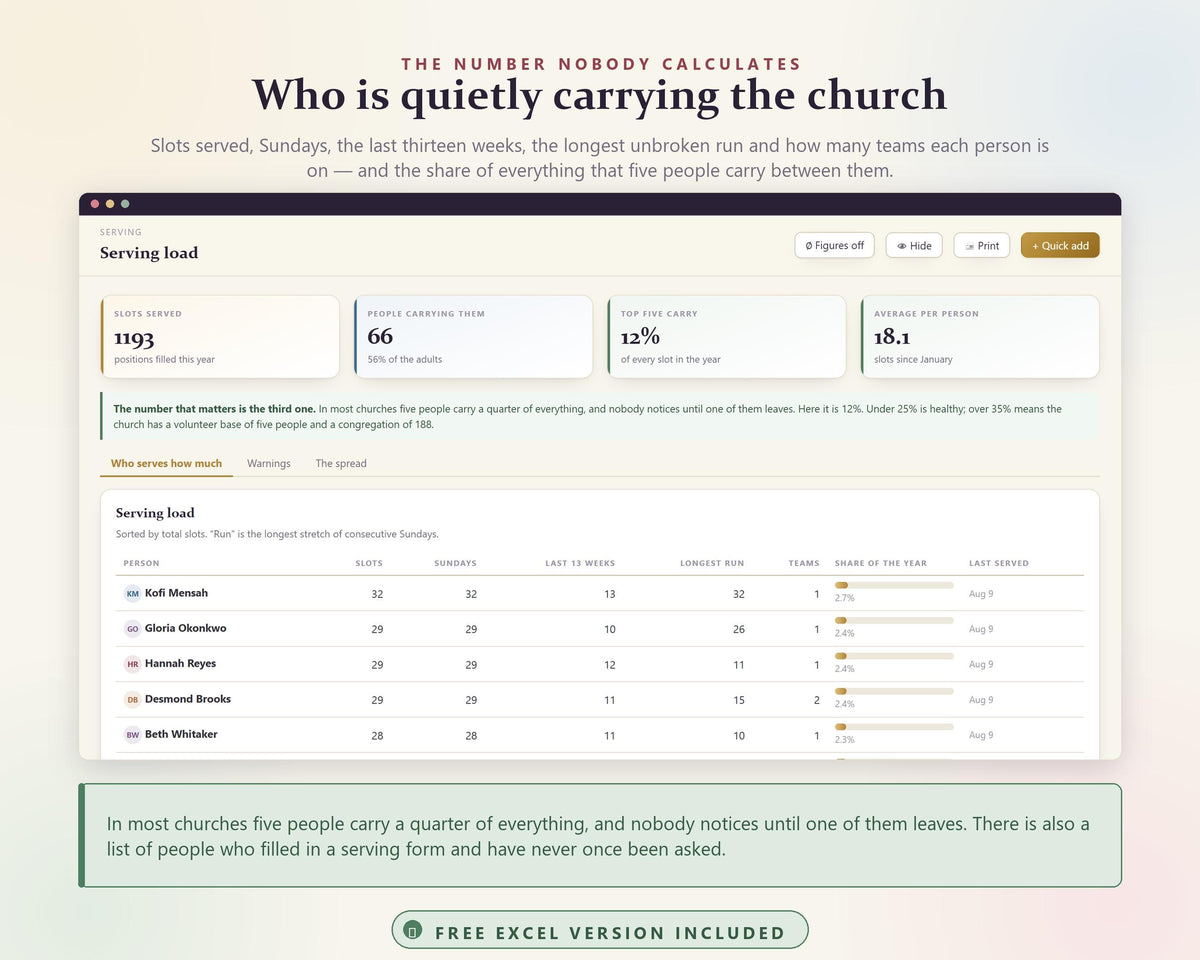
Task: Open the Slots served summary card
Action: coord(220,337)
